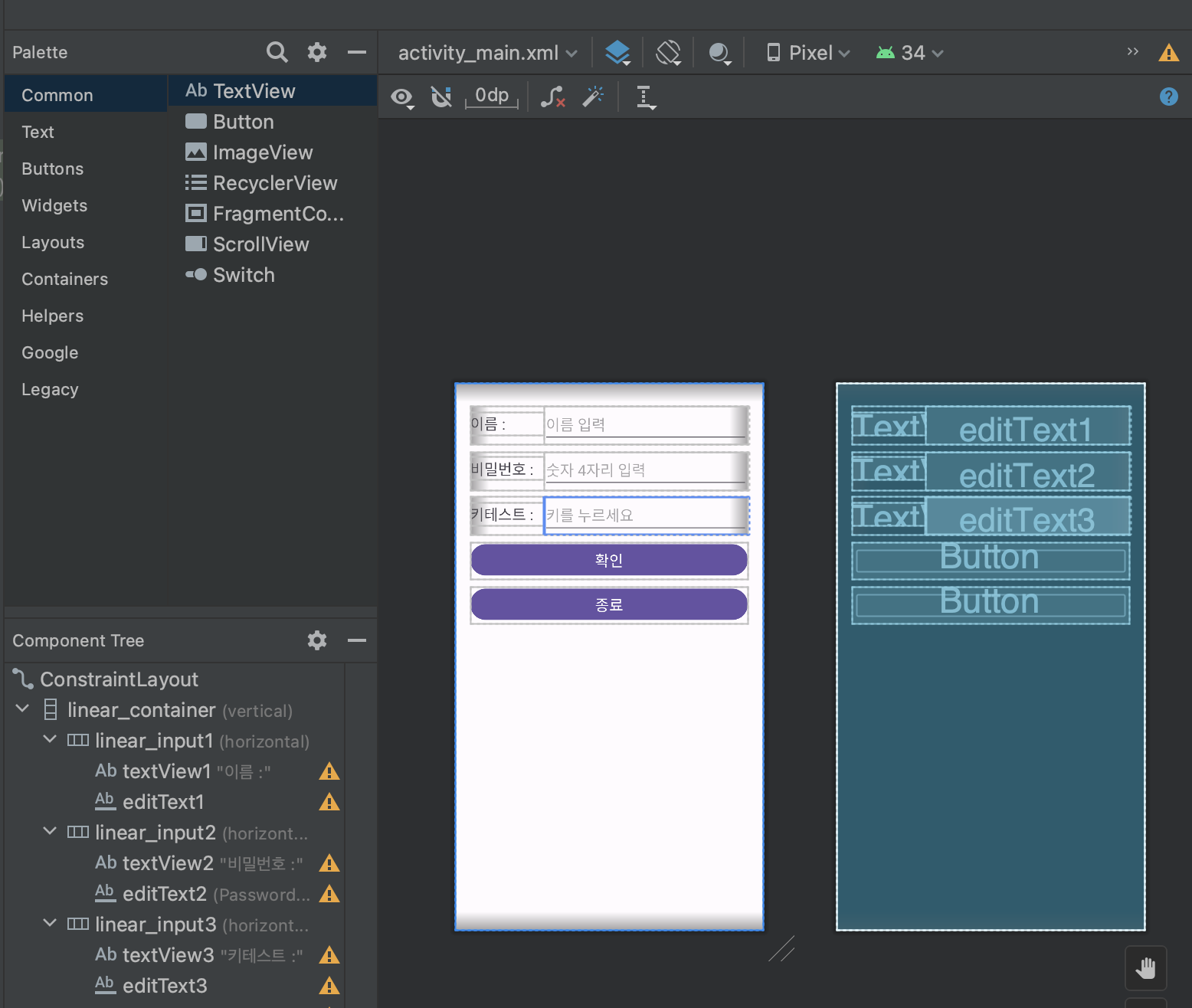Collapse the linear_input1 tree node
This screenshot has height=1008, width=1192.
pos(51,740)
